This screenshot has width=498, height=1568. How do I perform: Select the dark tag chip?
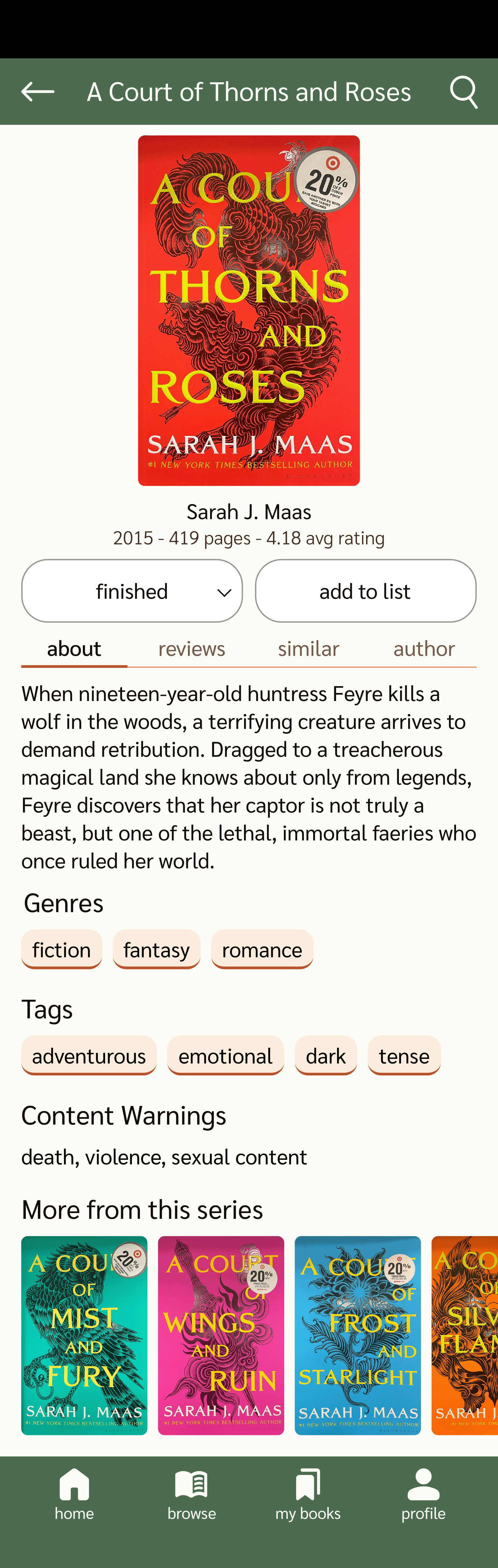pyautogui.click(x=326, y=1056)
